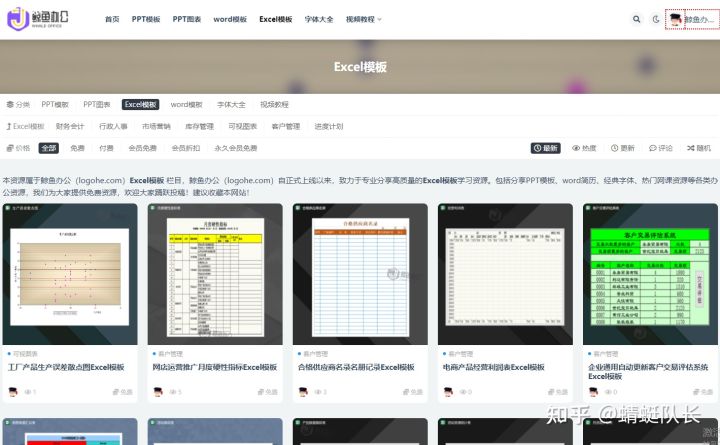Click the 鲸鱼办公 logo
720x445 pixels.
[x=38, y=19]
